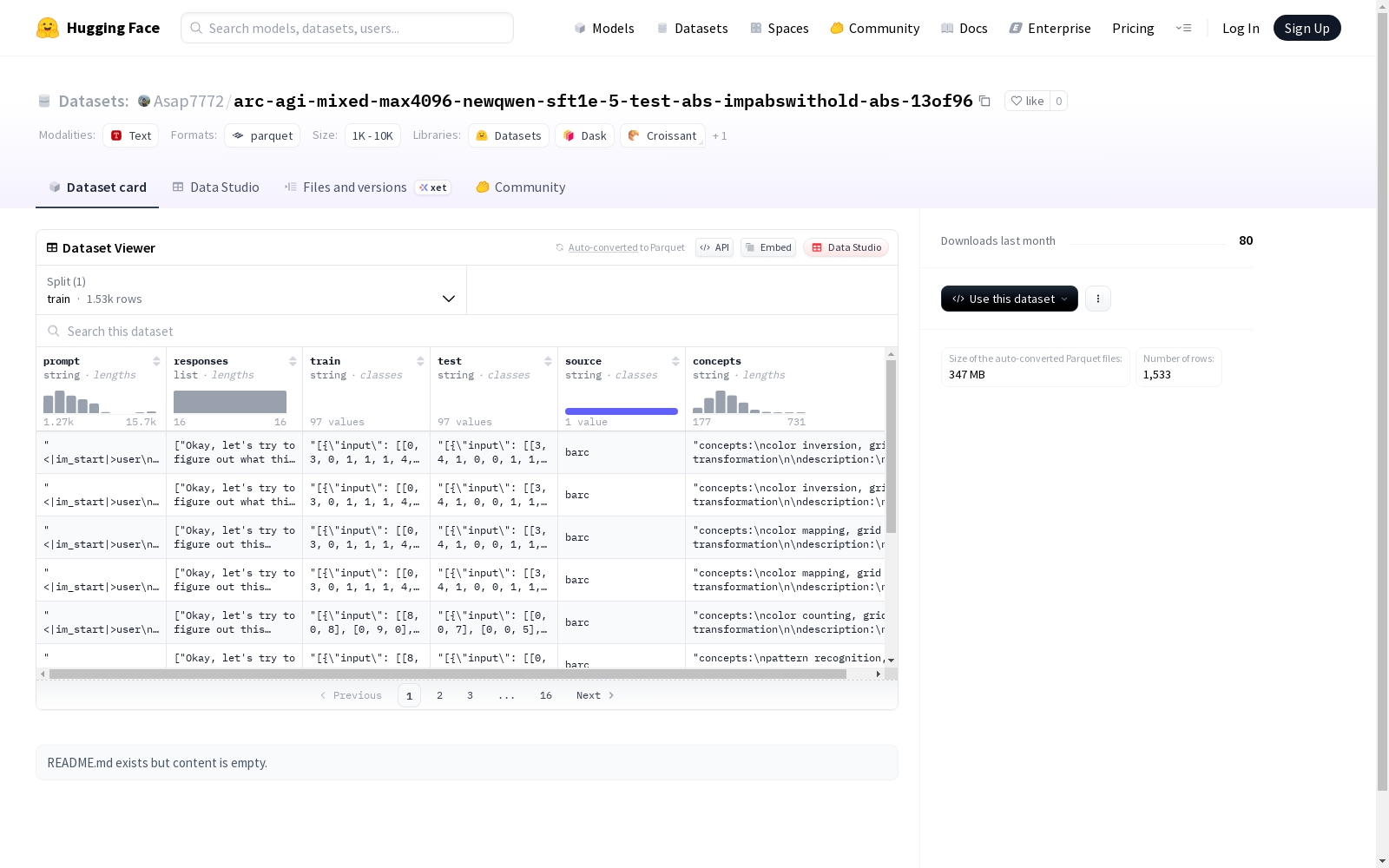
Task: Select the parquet format tag
Action: (x=262, y=135)
